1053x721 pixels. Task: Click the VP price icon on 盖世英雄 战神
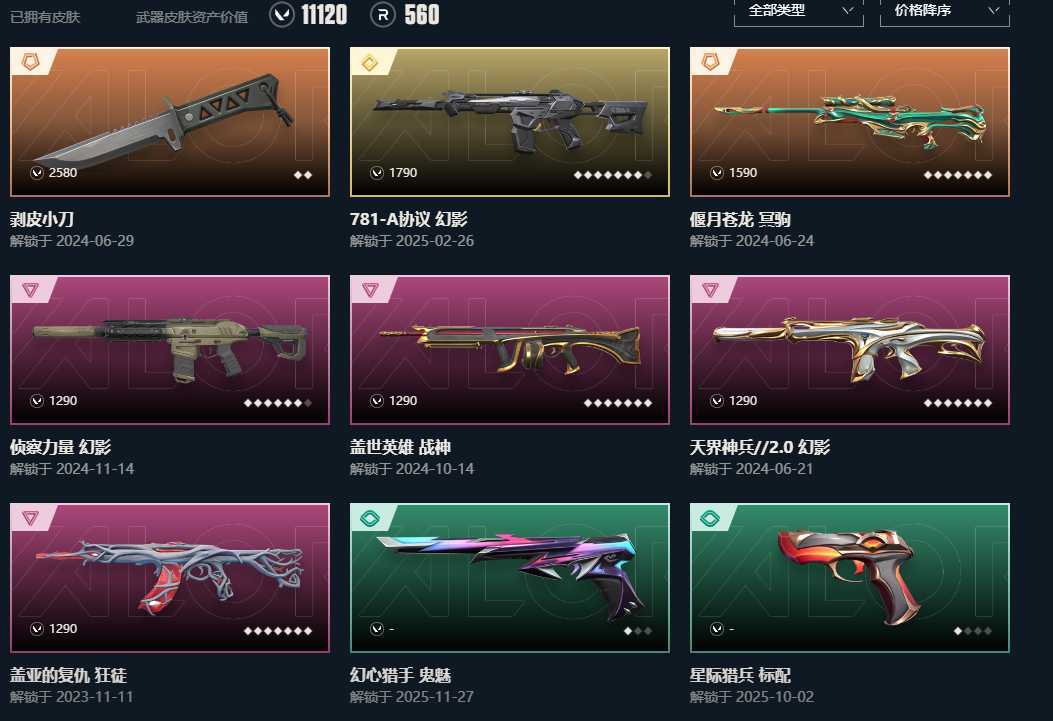(377, 401)
